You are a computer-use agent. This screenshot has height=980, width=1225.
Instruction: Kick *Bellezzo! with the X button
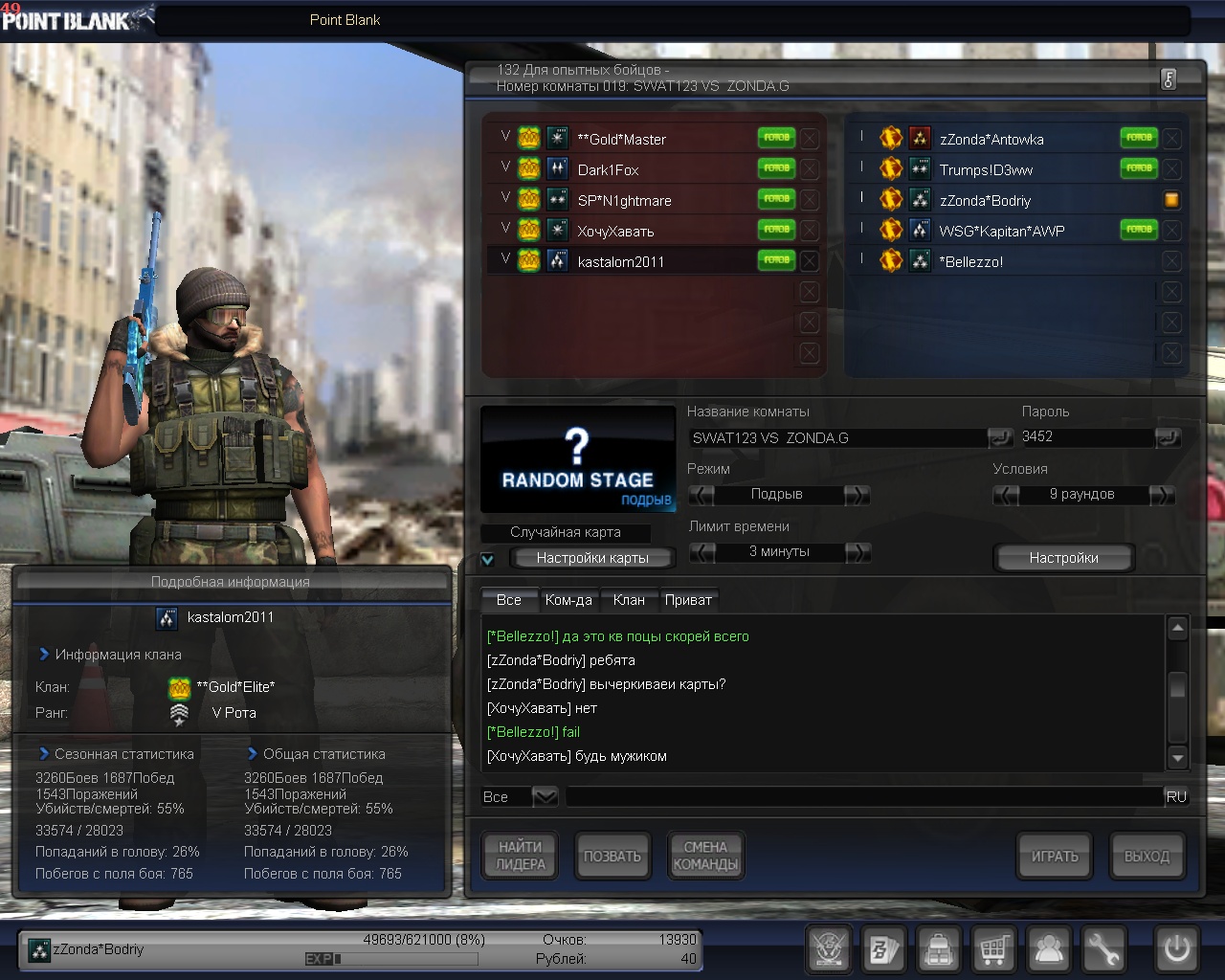(1171, 261)
